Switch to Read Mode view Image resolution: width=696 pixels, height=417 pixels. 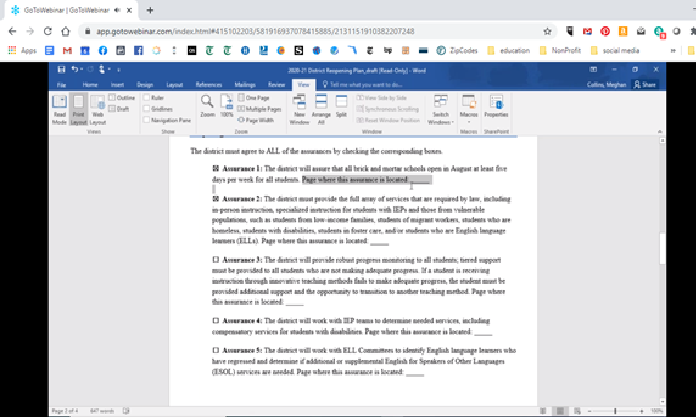59,110
